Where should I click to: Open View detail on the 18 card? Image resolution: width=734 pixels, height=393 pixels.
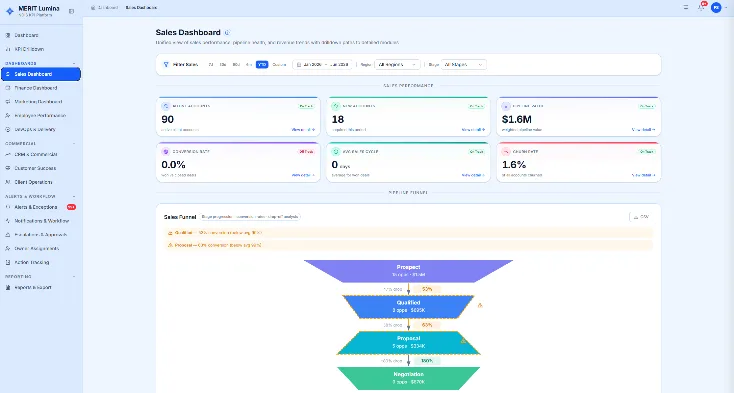pyautogui.click(x=473, y=130)
